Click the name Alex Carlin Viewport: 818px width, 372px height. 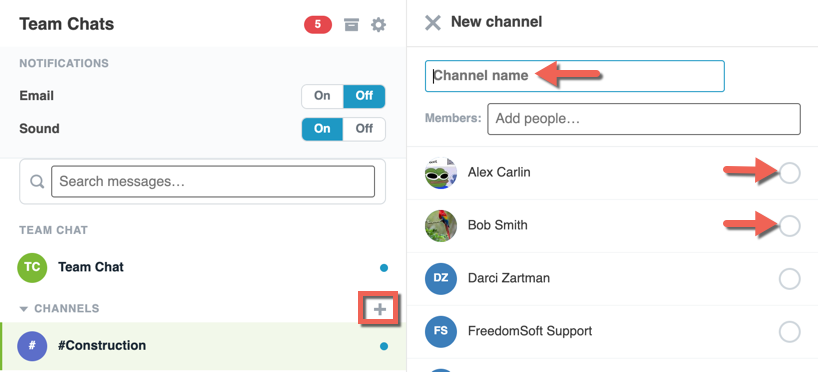click(x=499, y=172)
